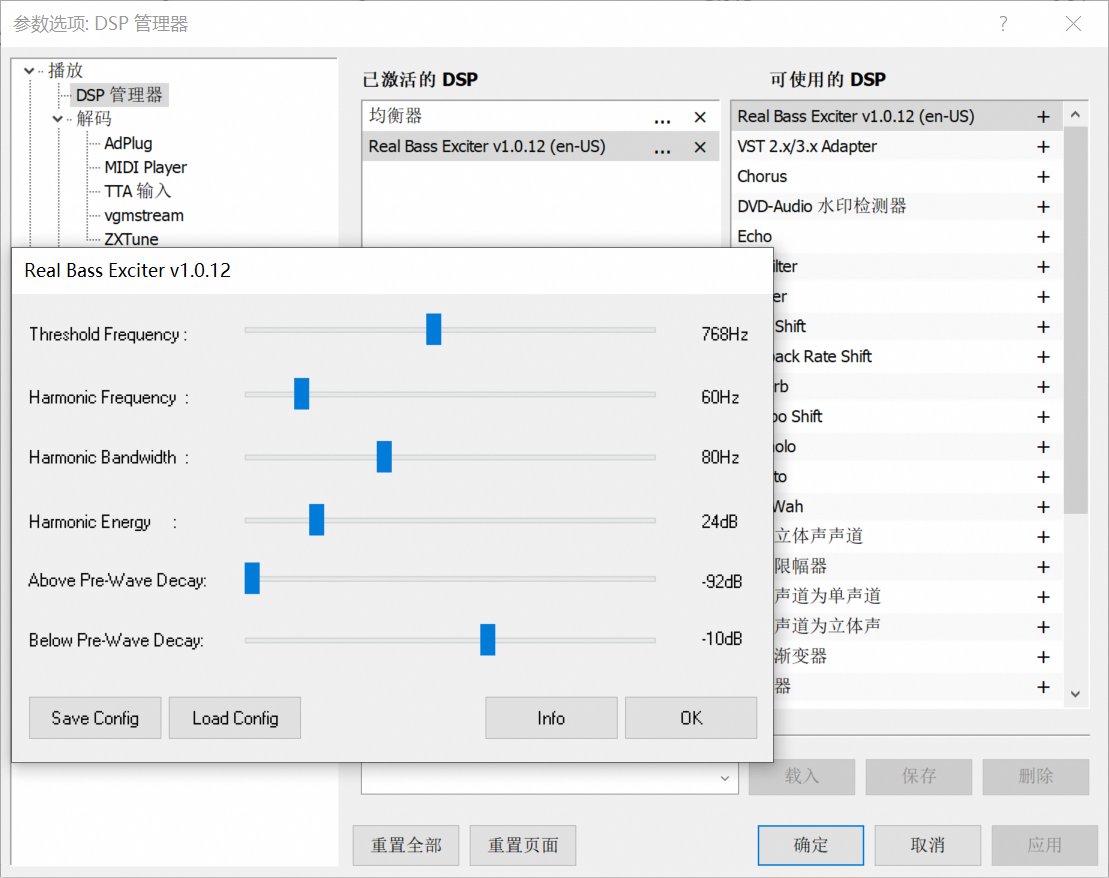Confirm Real Bass Exciter settings with OK

[691, 718]
